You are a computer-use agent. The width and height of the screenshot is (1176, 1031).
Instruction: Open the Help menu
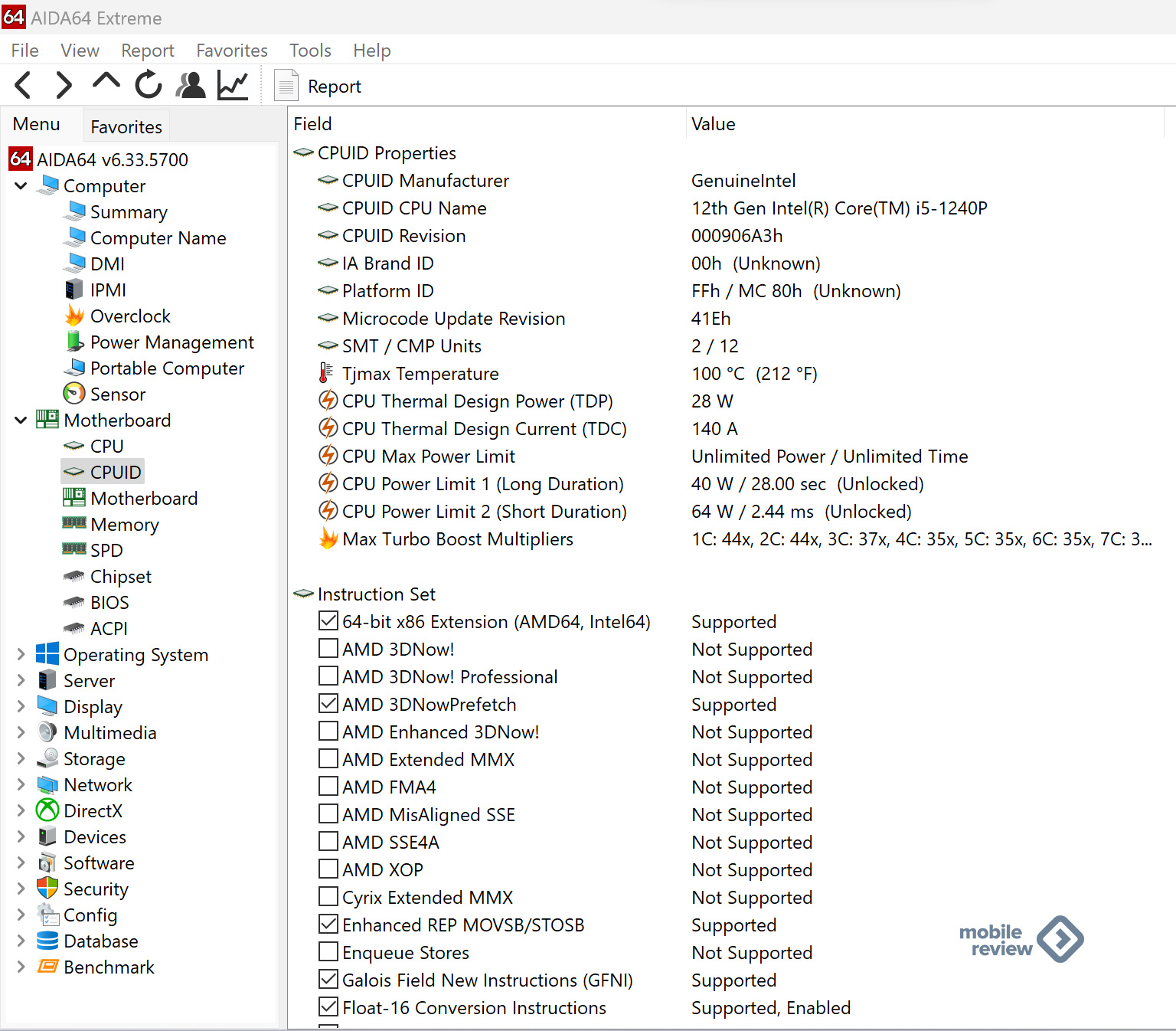tap(372, 51)
